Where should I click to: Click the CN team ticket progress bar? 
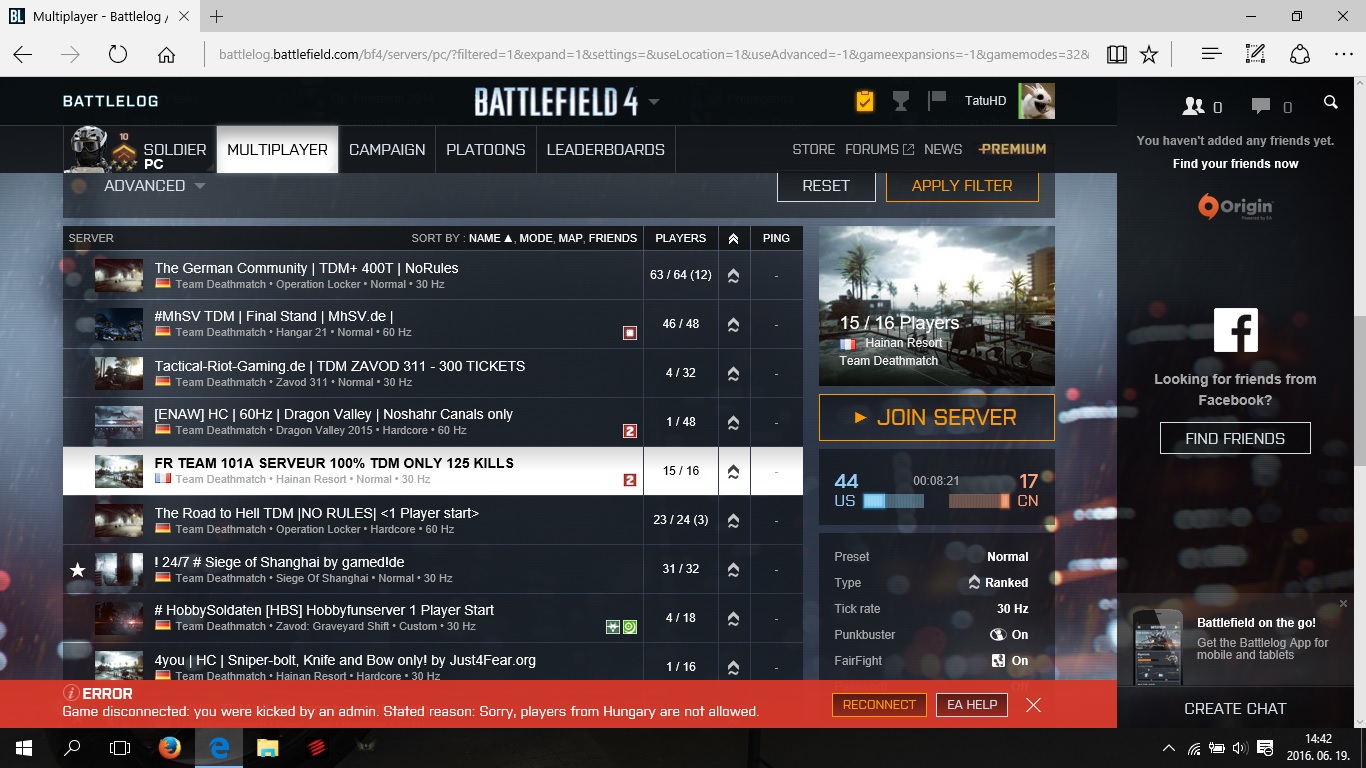[x=979, y=500]
